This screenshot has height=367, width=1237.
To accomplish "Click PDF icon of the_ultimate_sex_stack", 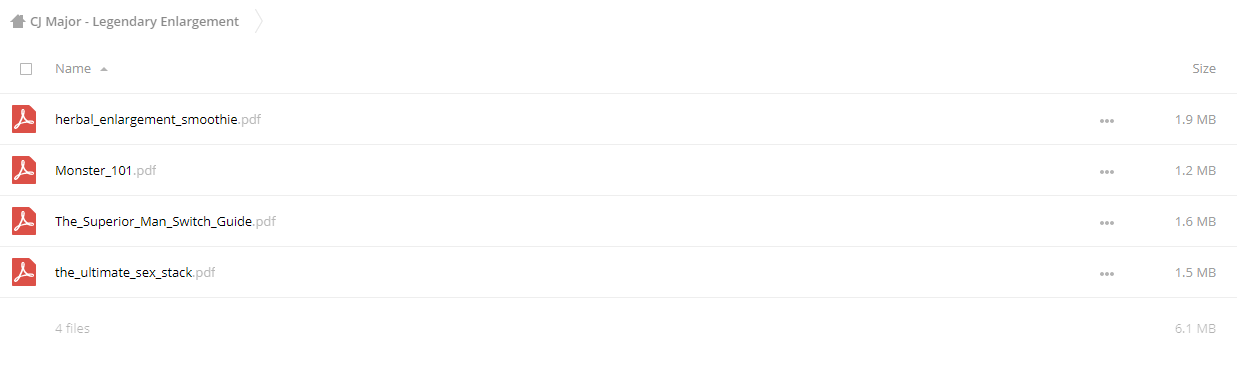I will click(x=24, y=272).
